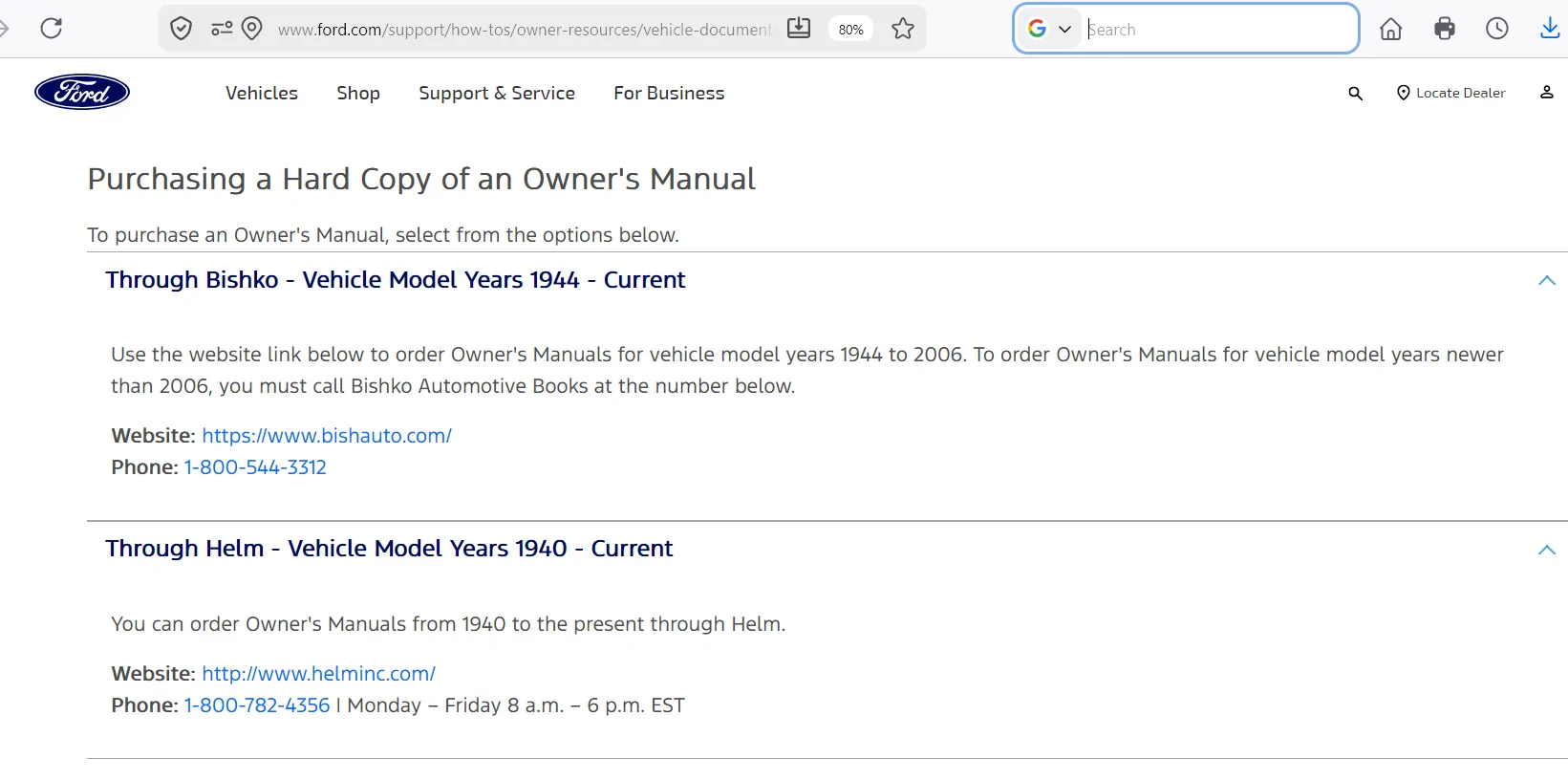Click the Locate Dealer link
The image size is (1568, 780).
pyautogui.click(x=1450, y=93)
